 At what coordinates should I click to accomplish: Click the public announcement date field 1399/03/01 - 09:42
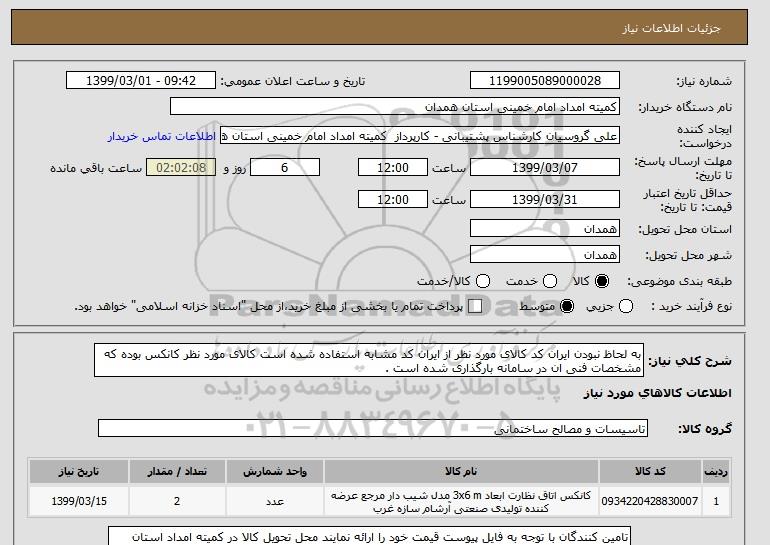point(141,81)
